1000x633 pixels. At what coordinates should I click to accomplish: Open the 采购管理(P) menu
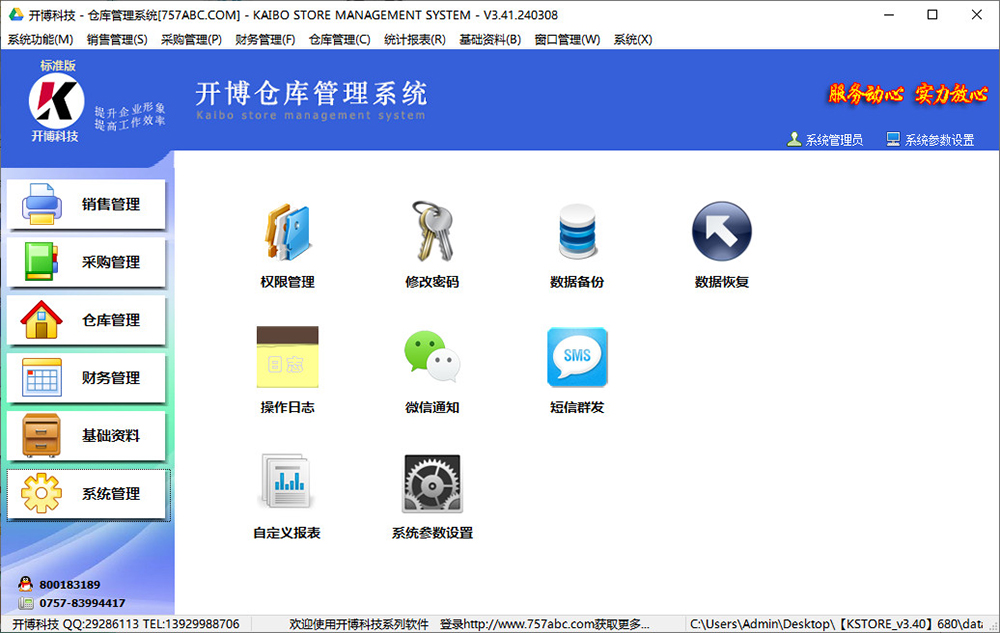pos(191,40)
